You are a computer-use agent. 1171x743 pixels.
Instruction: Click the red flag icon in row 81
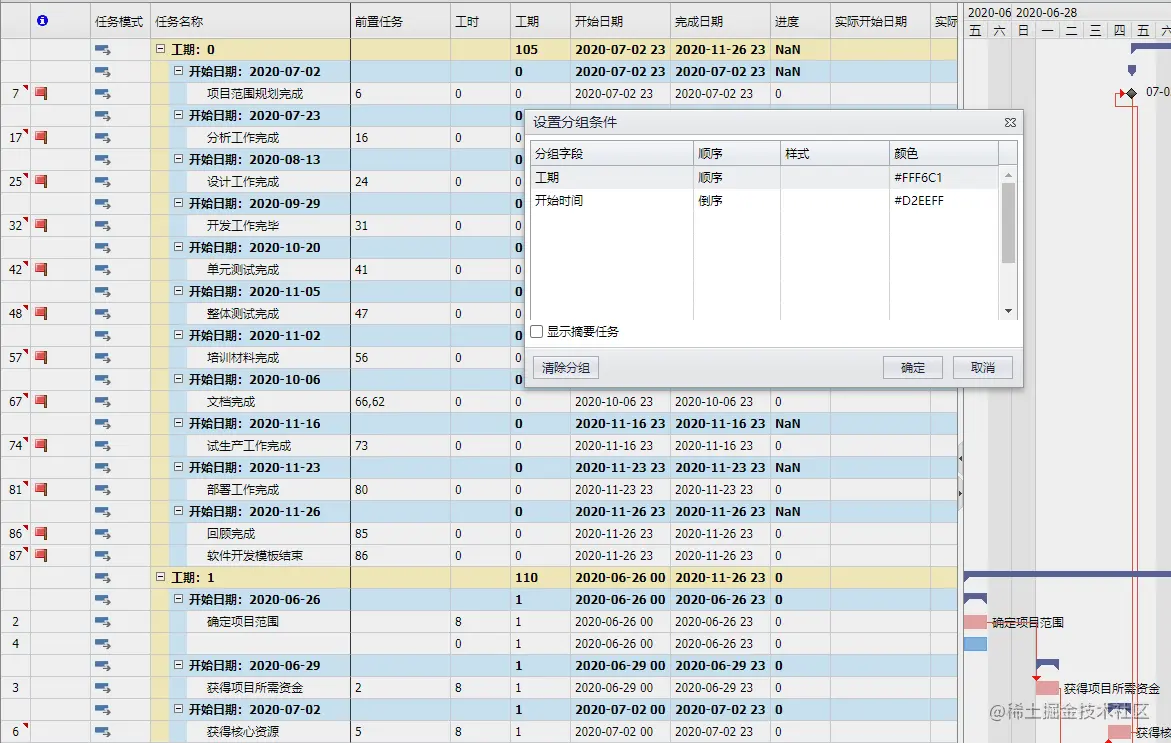tap(41, 490)
